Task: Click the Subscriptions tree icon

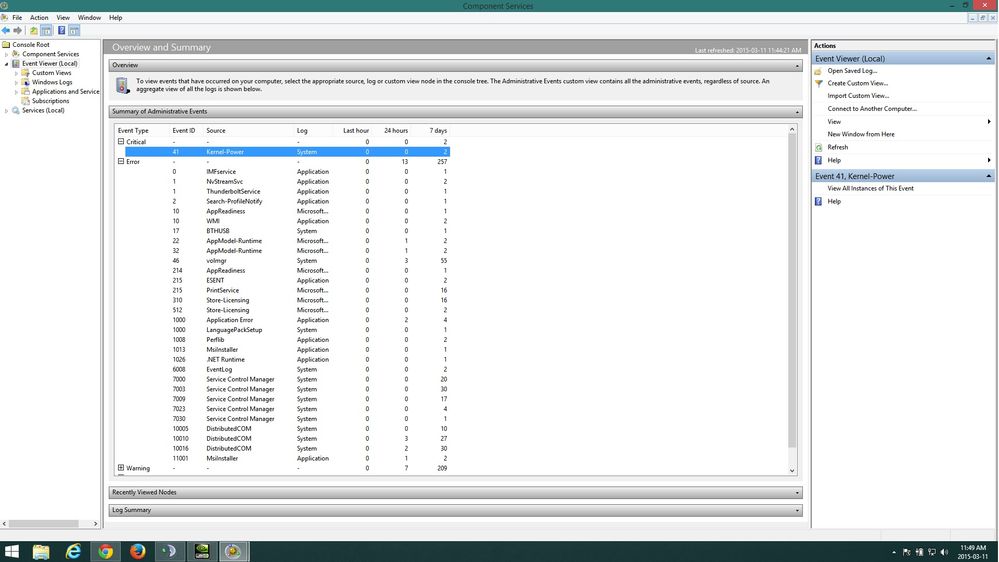Action: click(x=25, y=101)
